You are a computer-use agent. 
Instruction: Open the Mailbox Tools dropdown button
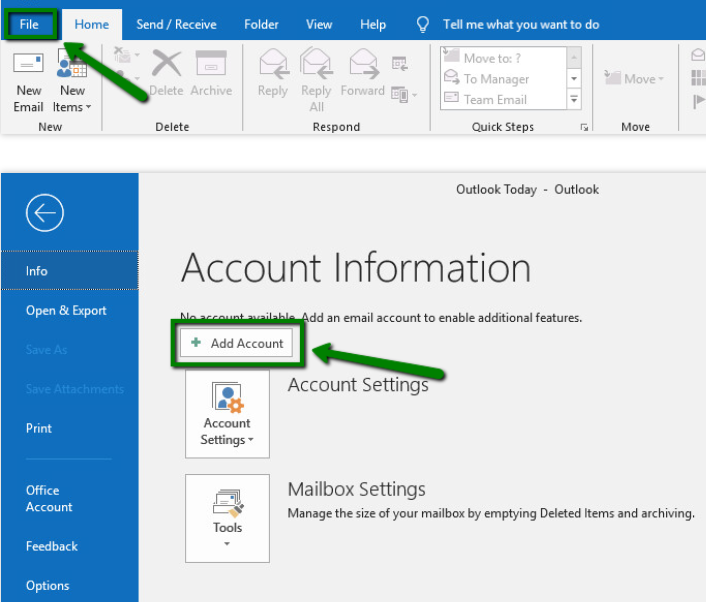[227, 518]
